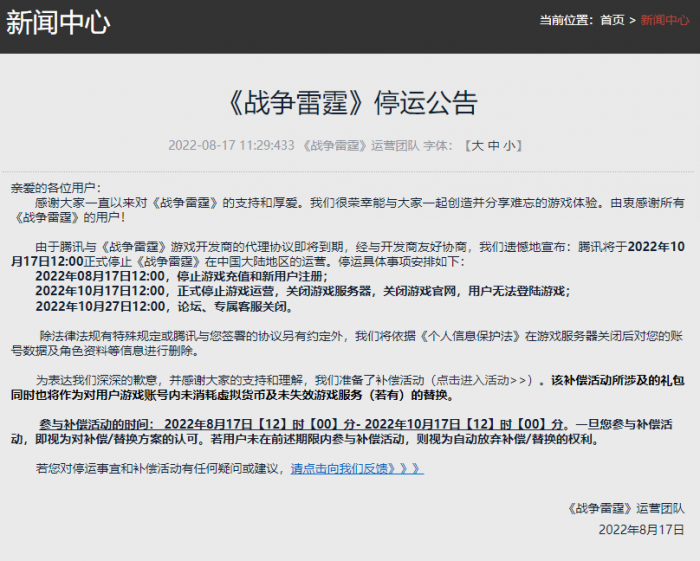
Task: Set font size to 小
Action: [509, 145]
